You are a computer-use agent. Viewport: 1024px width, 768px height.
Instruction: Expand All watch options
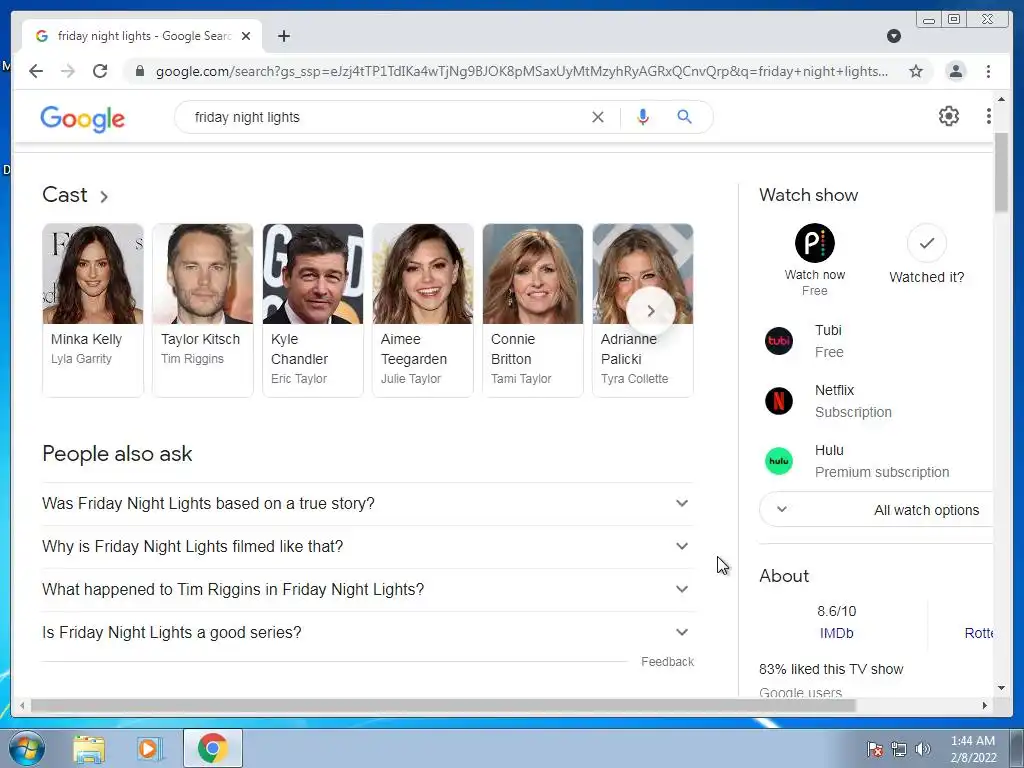pos(876,510)
